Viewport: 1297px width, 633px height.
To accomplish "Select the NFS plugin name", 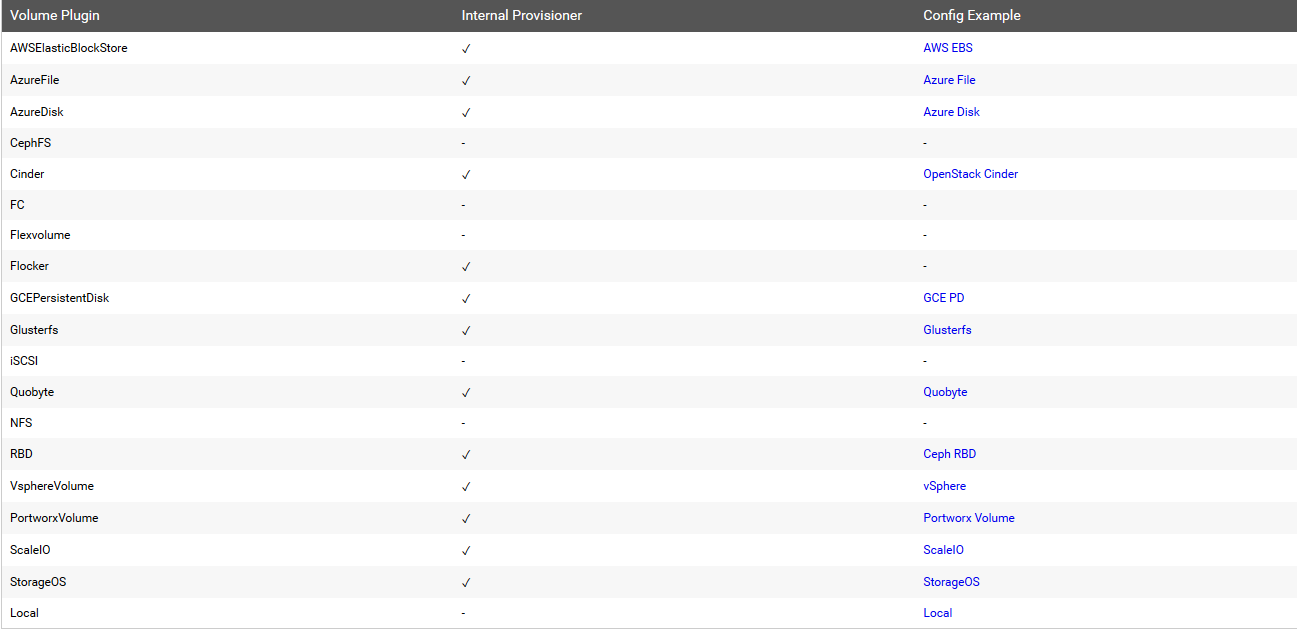I will pyautogui.click(x=21, y=423).
